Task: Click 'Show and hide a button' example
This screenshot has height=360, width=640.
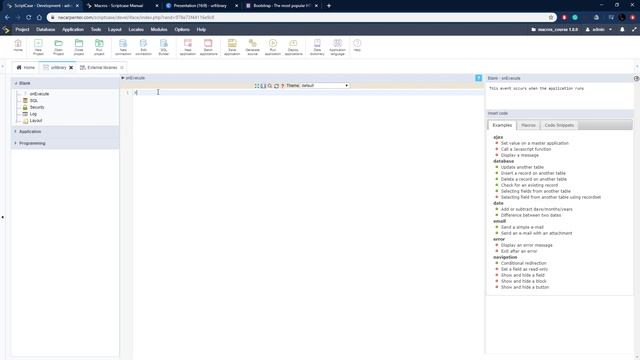Action: [x=525, y=287]
